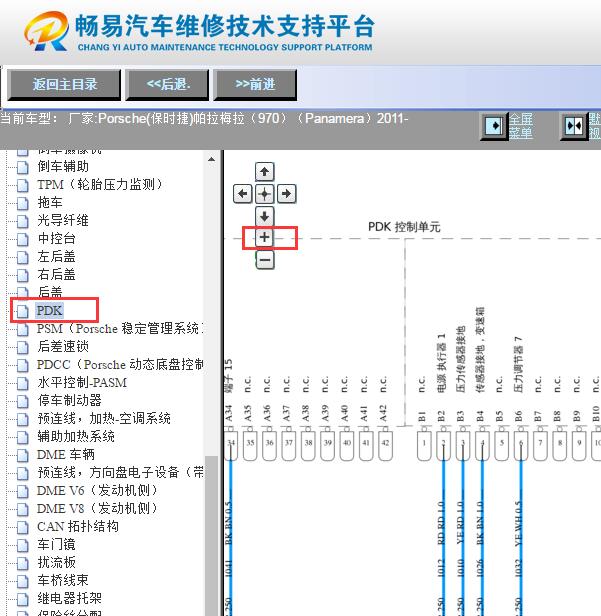Zoom out with the minus button
Viewport: 601px width, 616px height.
click(x=265, y=260)
